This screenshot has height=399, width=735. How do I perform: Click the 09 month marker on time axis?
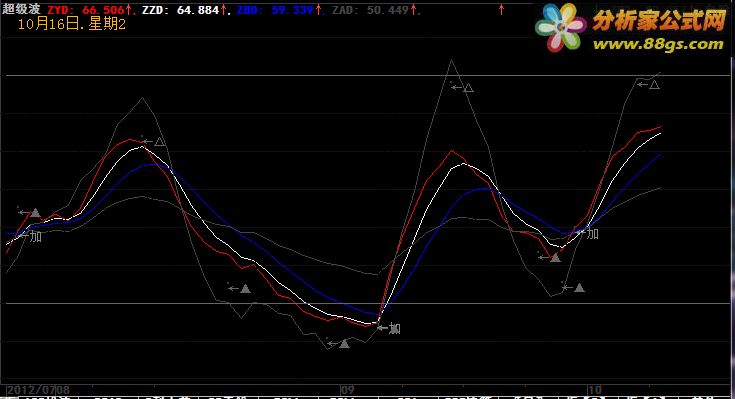[x=347, y=390]
